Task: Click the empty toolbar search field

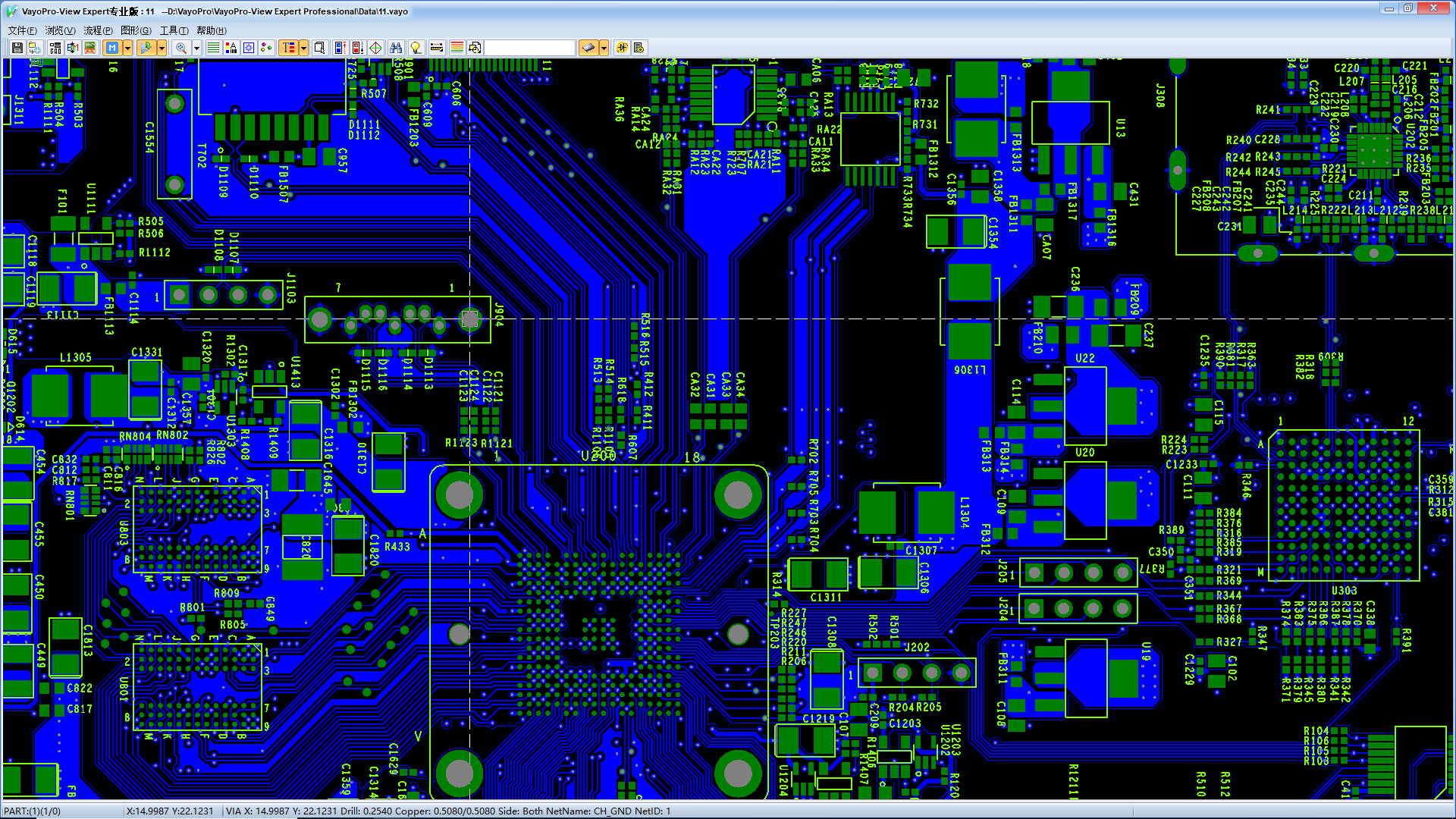Action: (529, 48)
